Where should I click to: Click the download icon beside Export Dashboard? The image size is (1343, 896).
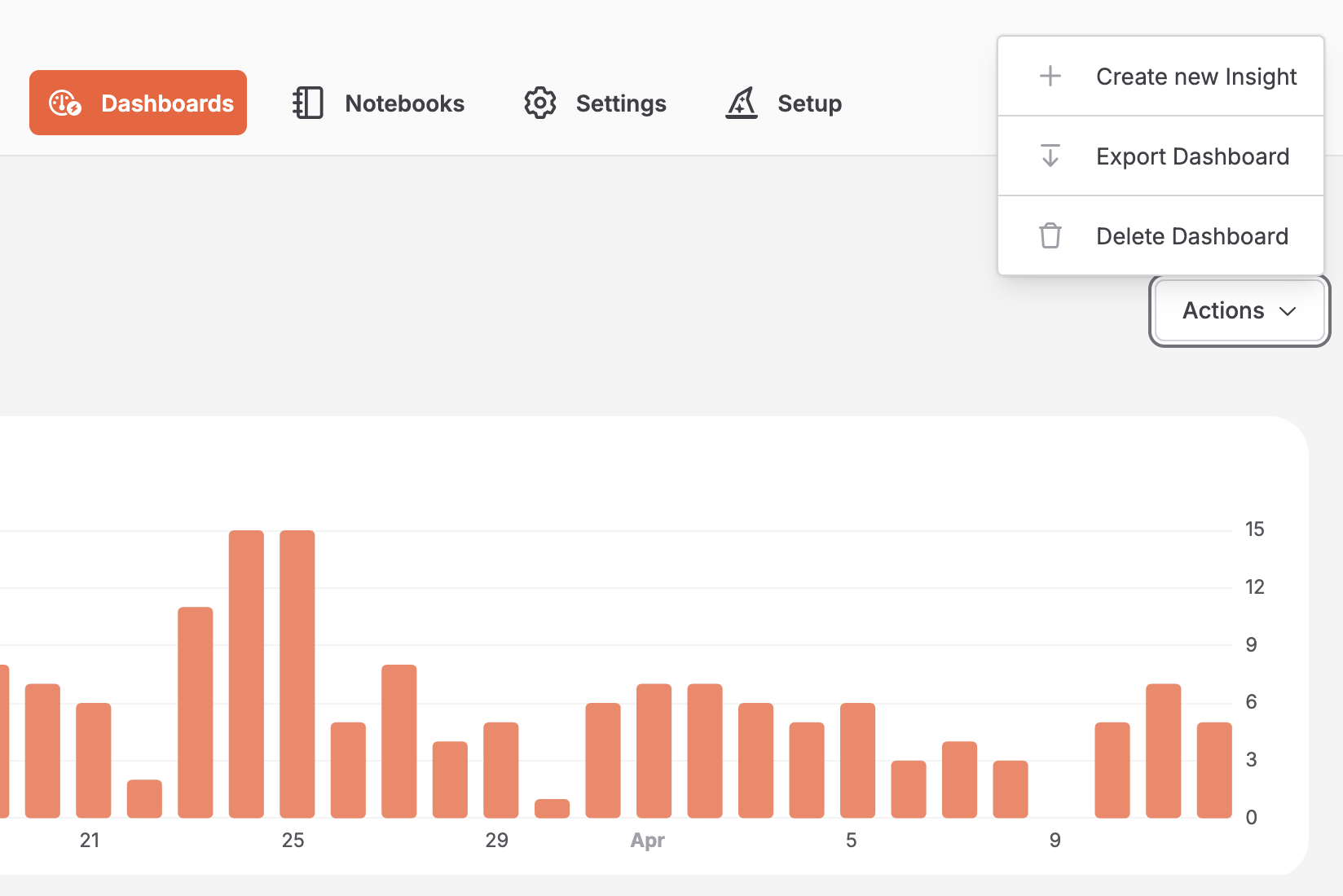(x=1051, y=156)
